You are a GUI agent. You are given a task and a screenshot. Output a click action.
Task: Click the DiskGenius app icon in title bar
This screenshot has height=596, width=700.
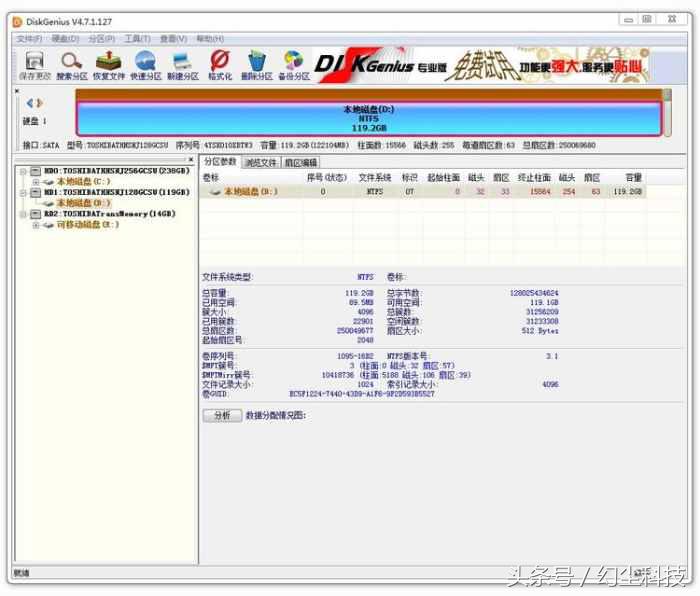coord(17,21)
